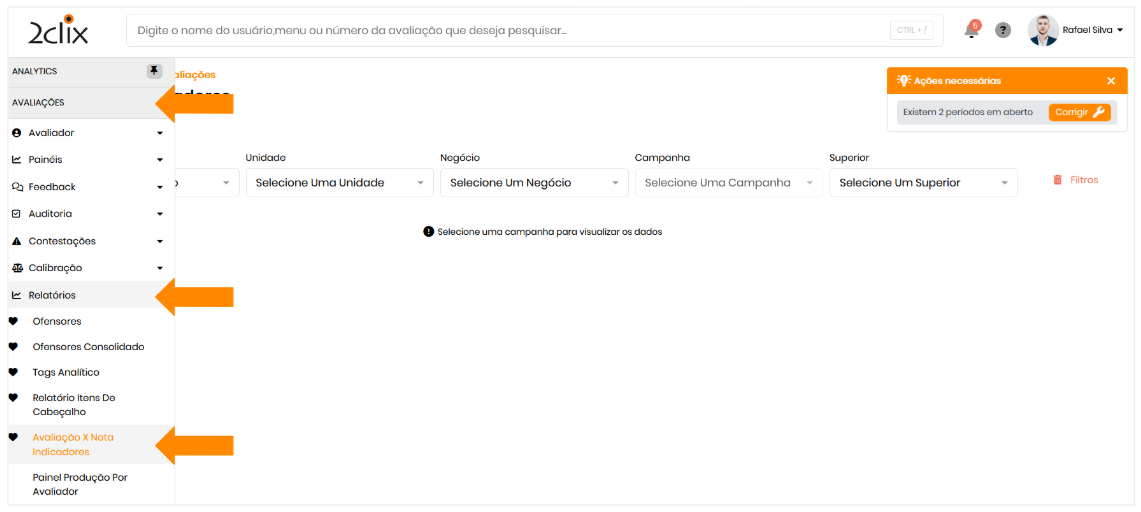
Task: Close the Ações necessárias panel
Action: coord(1111,81)
